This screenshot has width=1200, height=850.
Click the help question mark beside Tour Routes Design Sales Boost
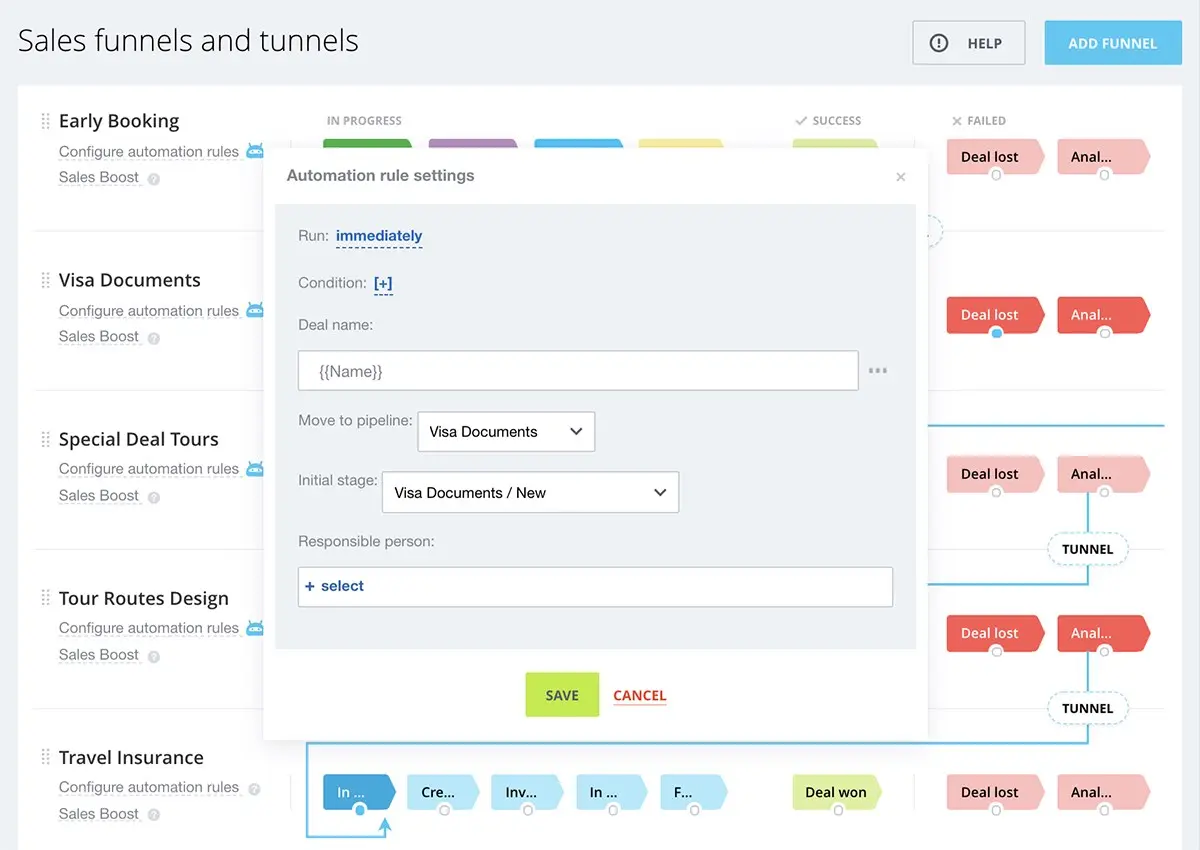click(x=154, y=656)
